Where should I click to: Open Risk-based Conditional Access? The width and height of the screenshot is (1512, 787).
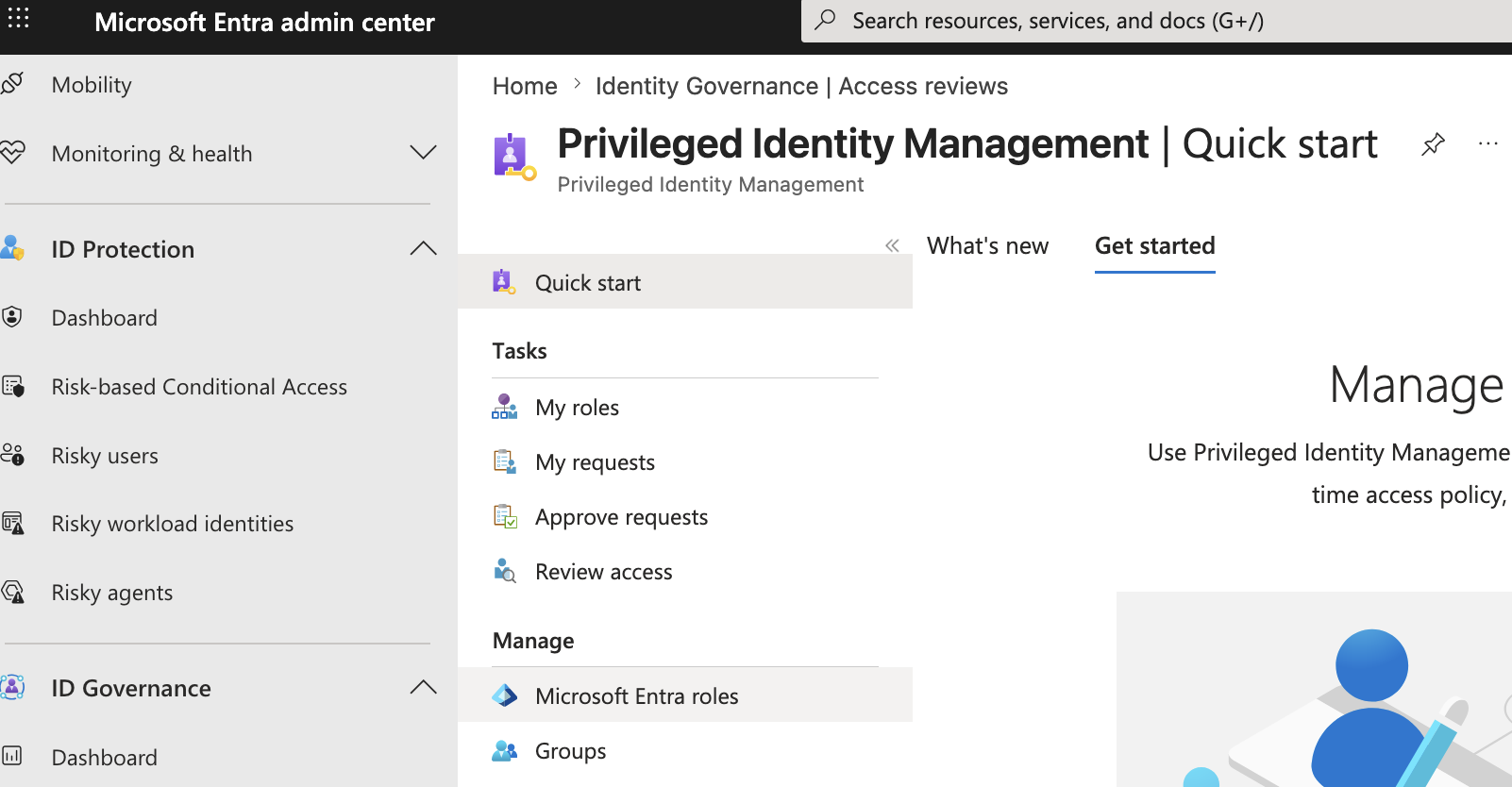click(199, 387)
